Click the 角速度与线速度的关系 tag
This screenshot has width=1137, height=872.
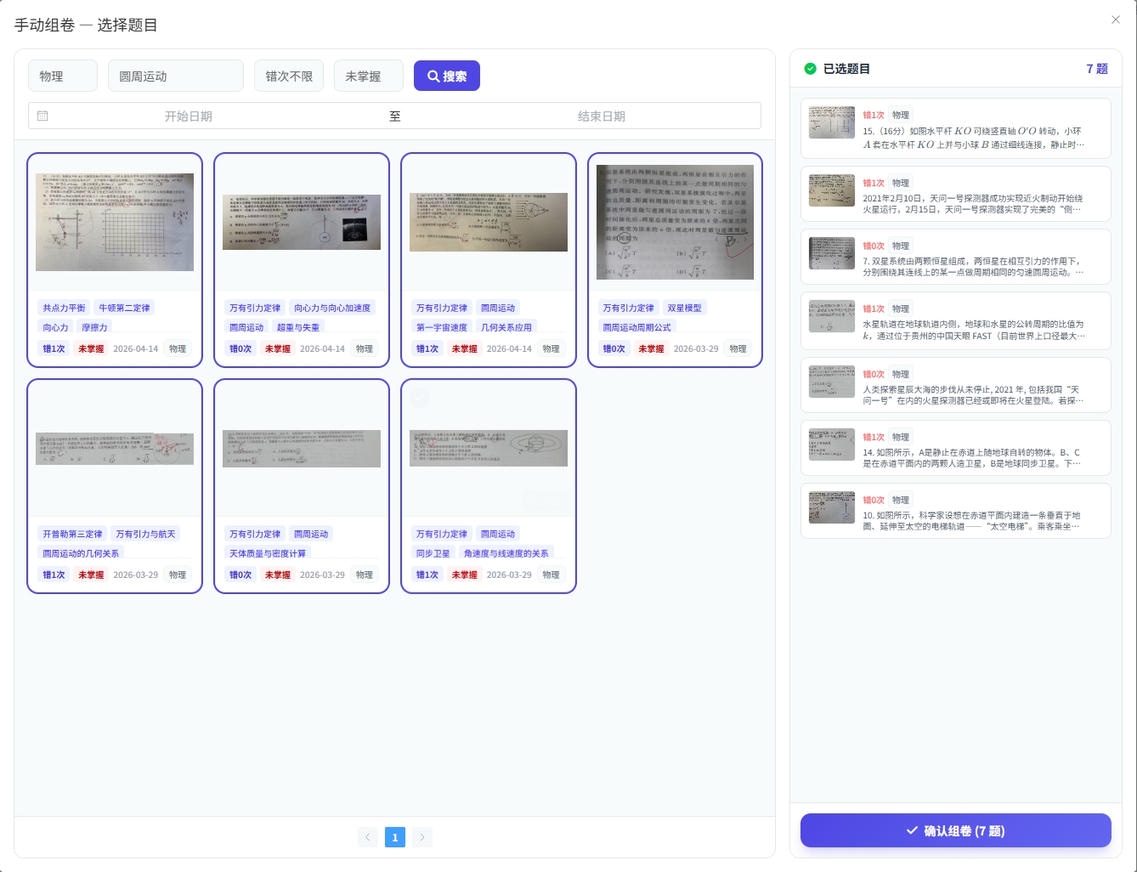(506, 554)
